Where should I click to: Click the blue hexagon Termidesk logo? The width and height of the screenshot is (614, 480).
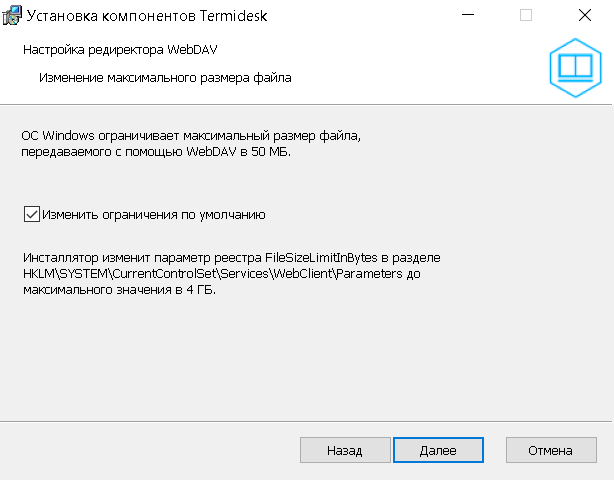(x=575, y=68)
